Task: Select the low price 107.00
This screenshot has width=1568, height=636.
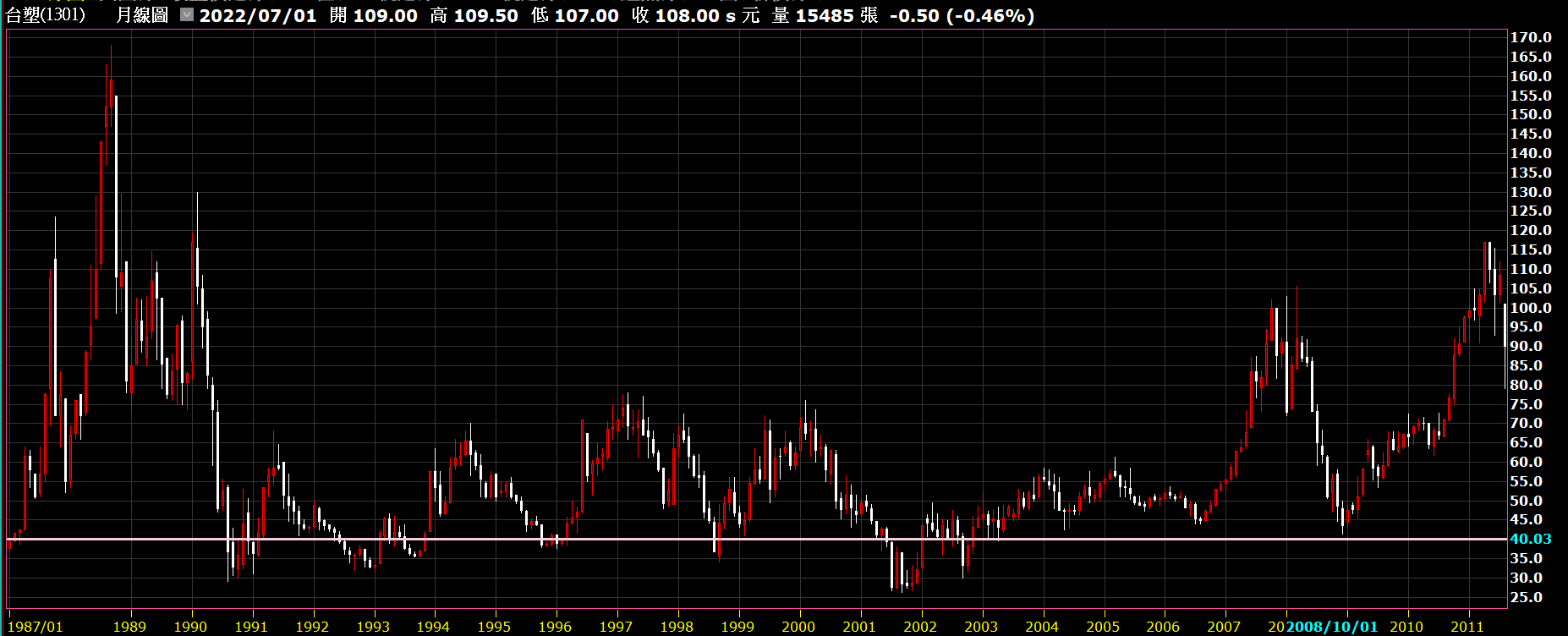Action: [x=586, y=15]
